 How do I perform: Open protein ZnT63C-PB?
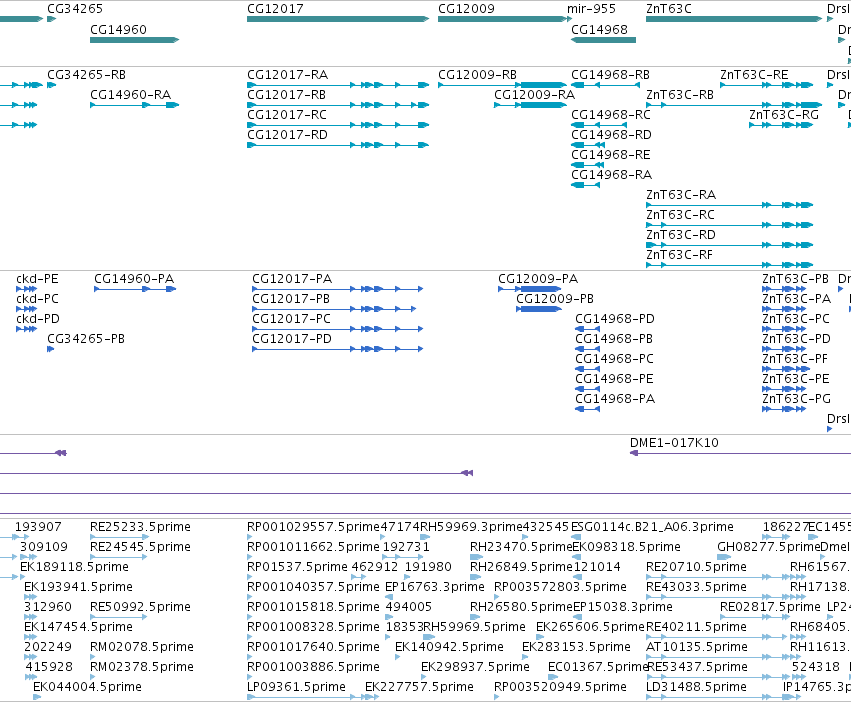click(x=796, y=279)
